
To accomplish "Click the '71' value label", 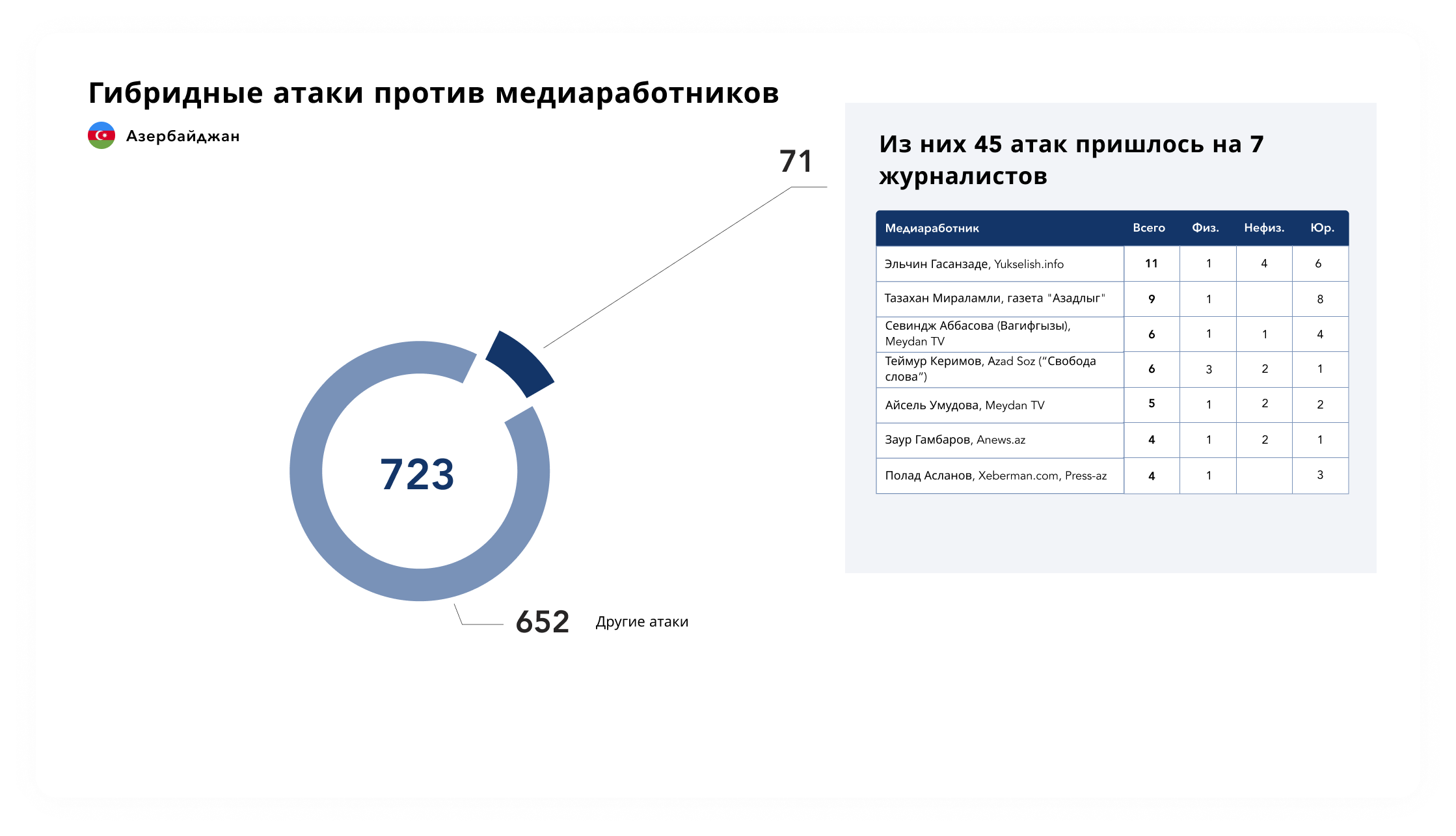I will point(796,161).
